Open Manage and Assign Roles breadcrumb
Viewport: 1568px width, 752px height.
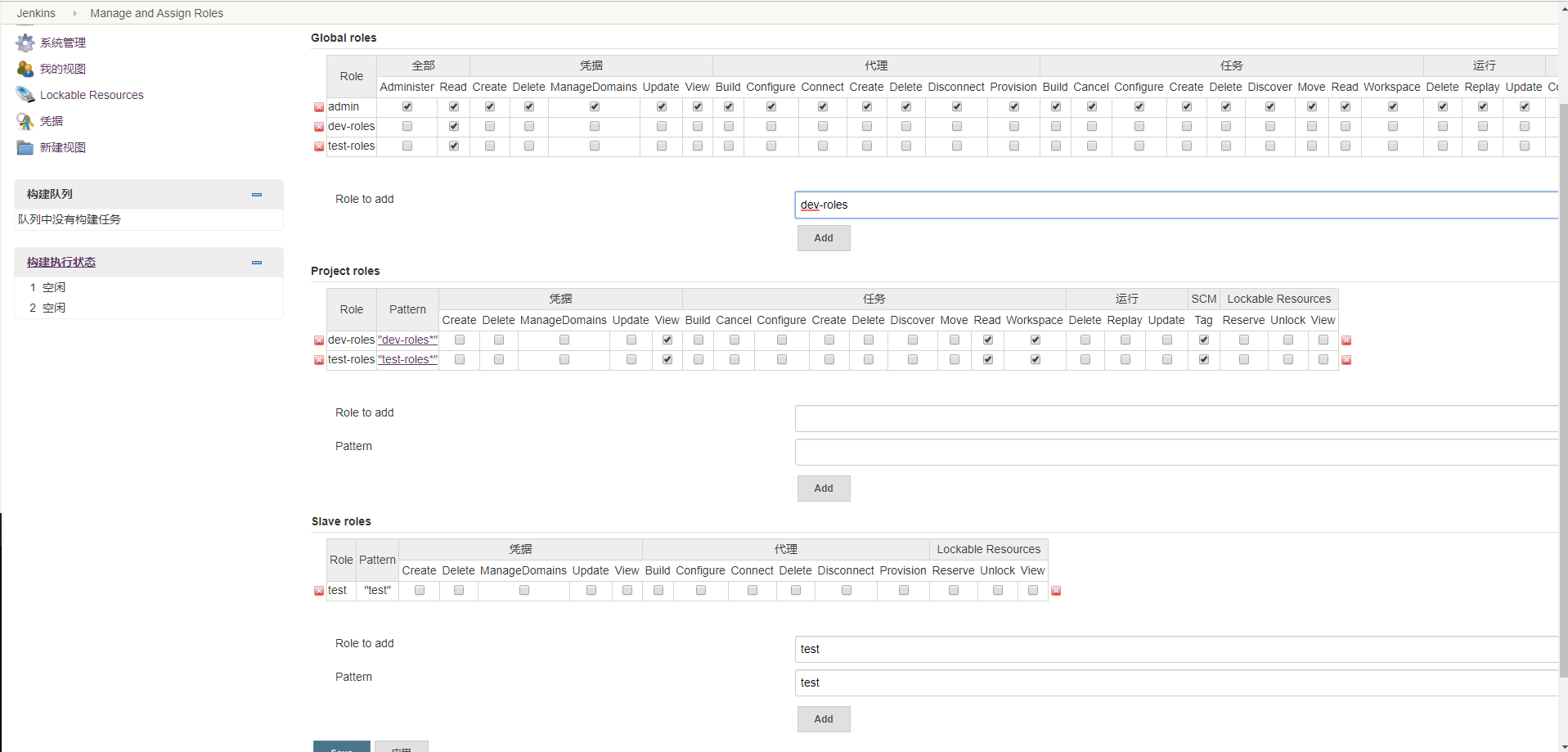click(x=156, y=13)
